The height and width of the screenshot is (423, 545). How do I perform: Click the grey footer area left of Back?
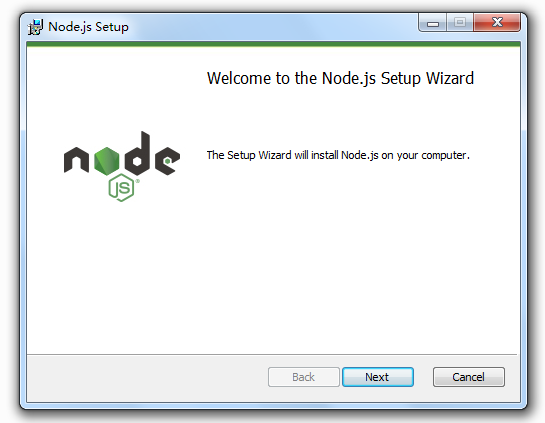146,377
